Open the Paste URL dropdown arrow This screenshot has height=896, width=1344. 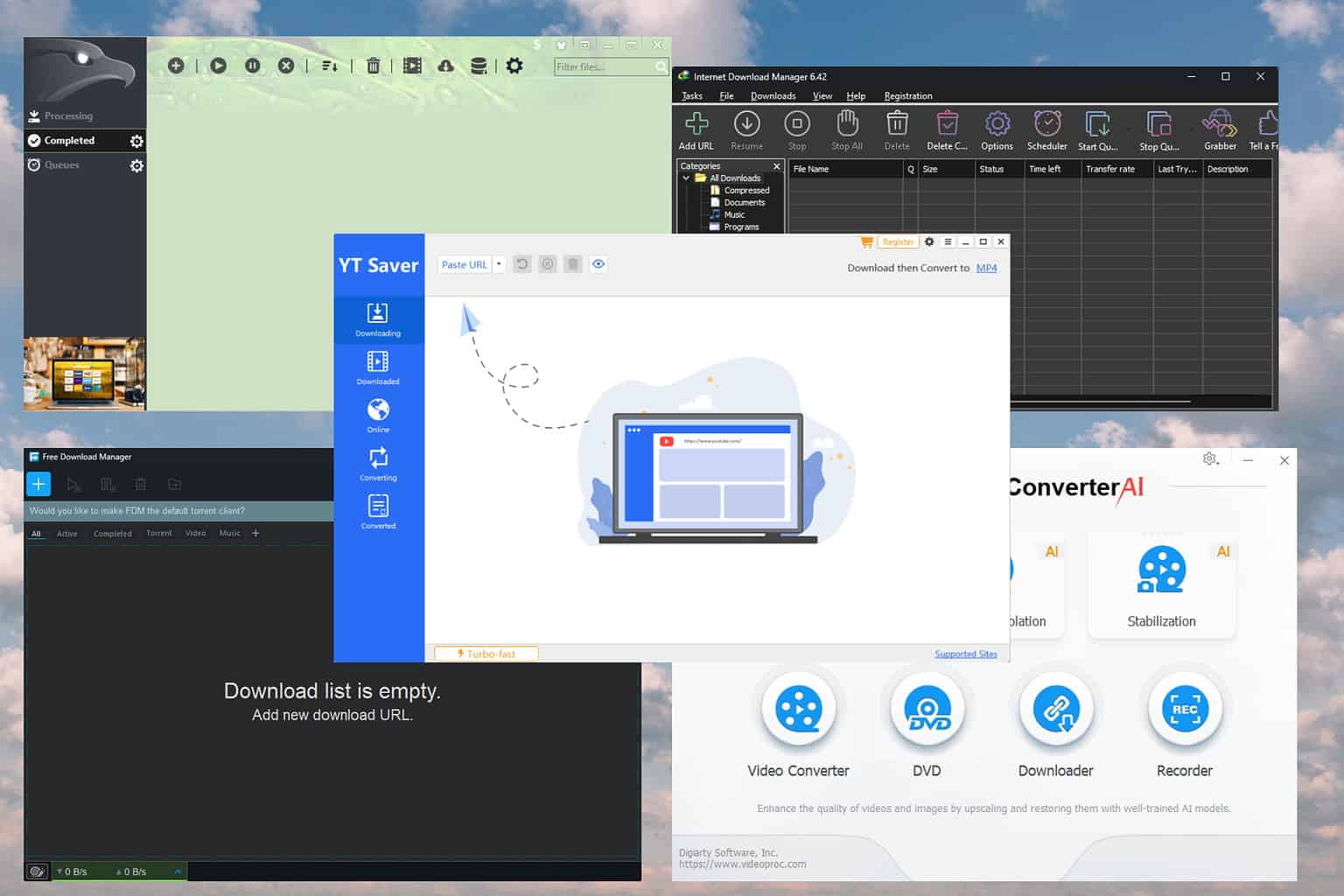(x=498, y=263)
